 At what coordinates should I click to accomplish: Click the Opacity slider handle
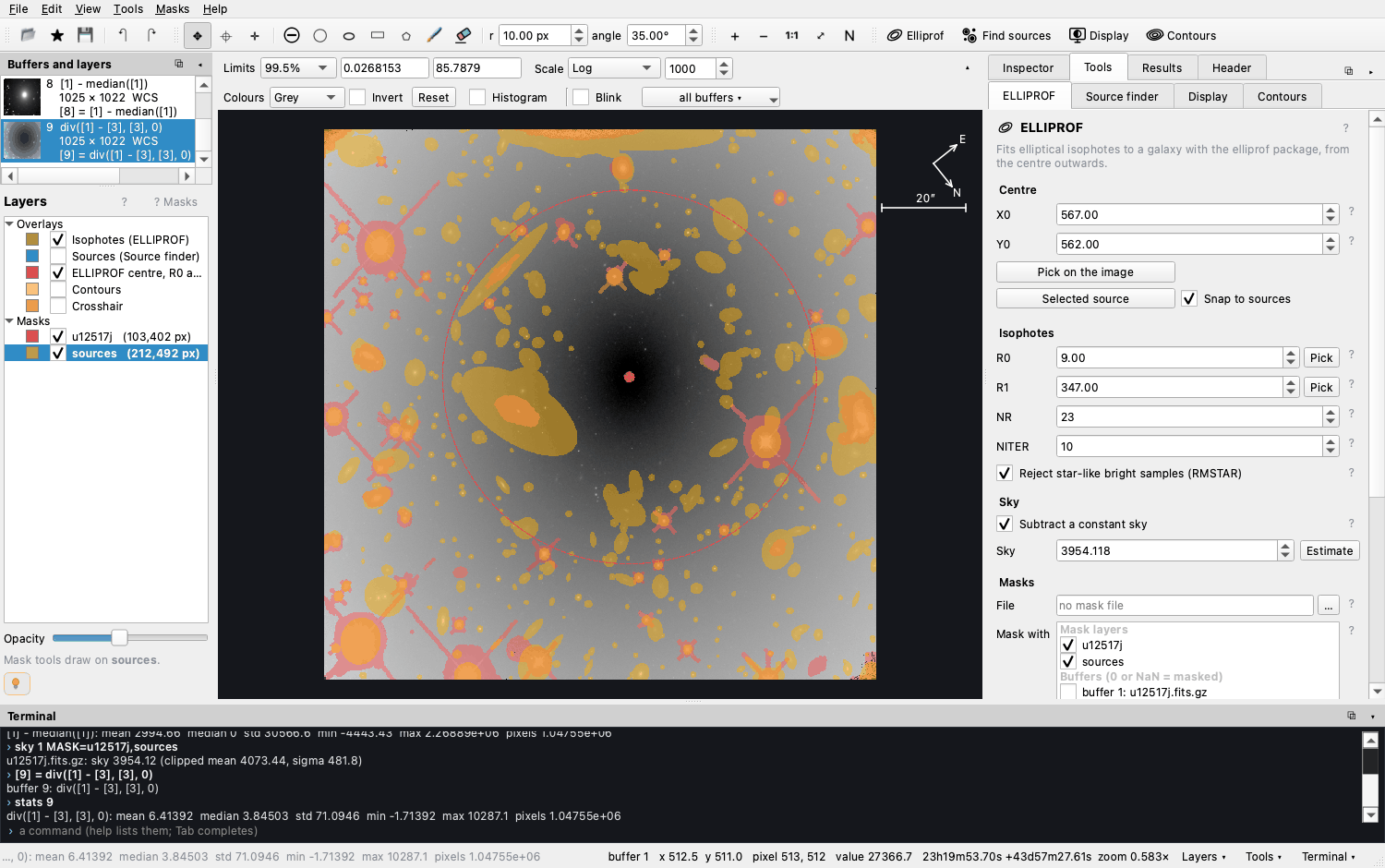click(119, 638)
